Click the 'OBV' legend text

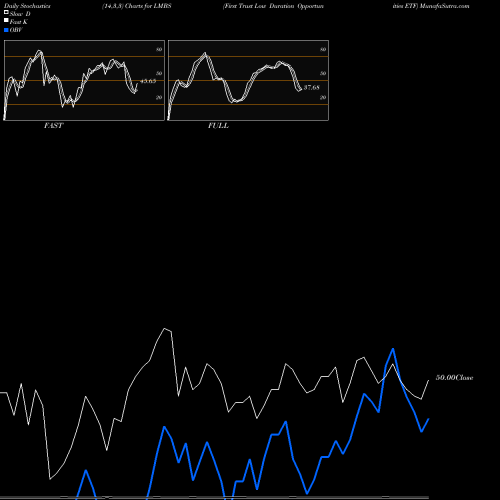click(x=16, y=30)
